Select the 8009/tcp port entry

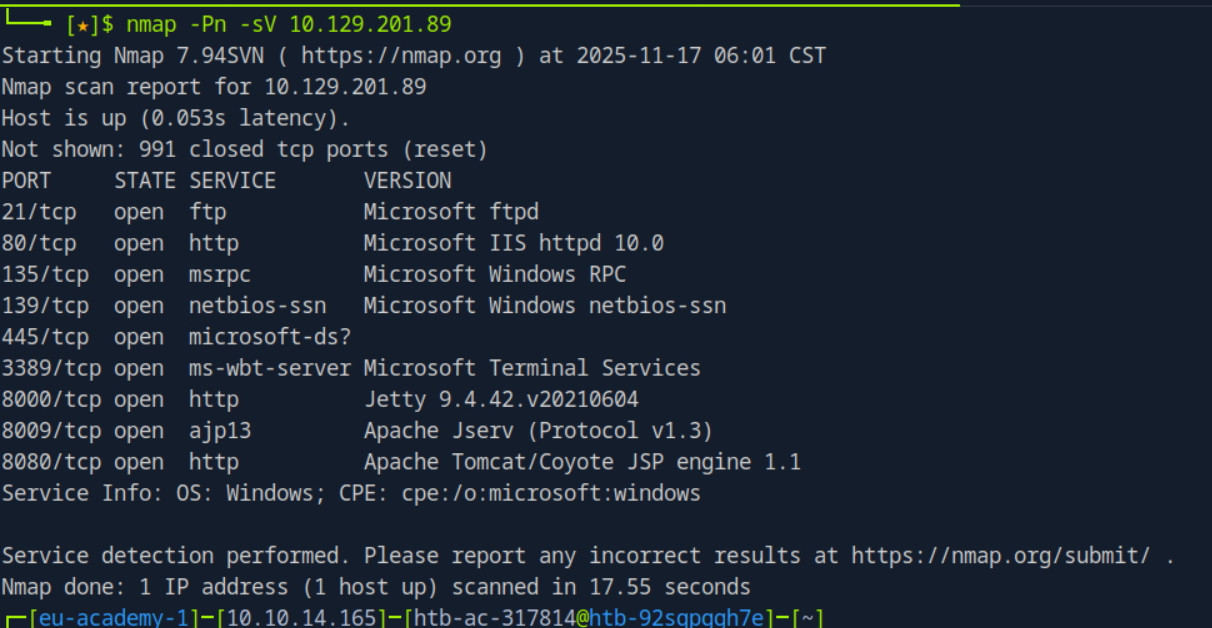51,430
